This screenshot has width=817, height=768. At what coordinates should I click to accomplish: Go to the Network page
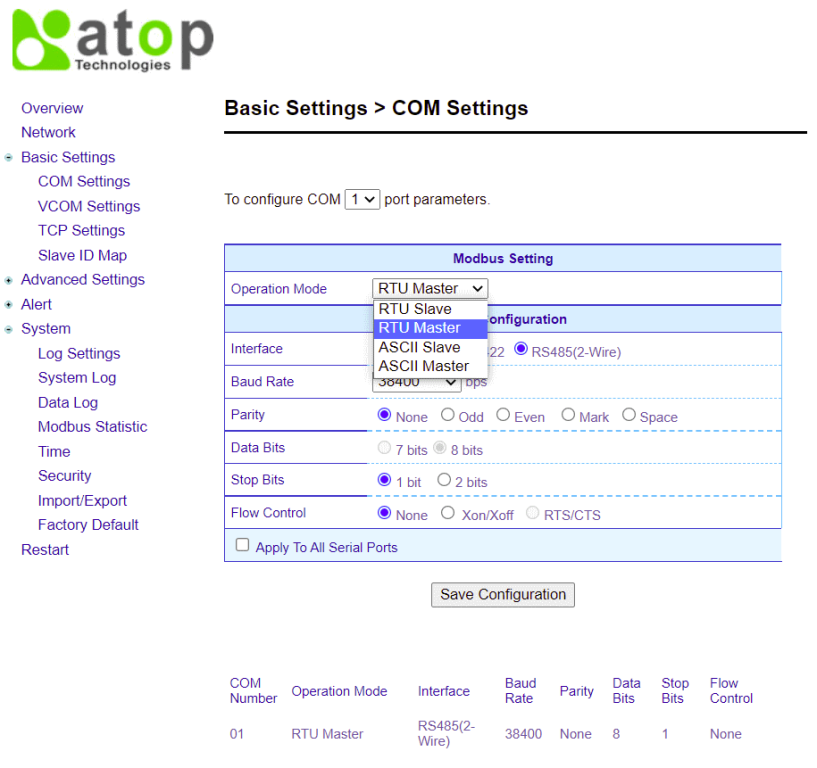click(x=48, y=132)
